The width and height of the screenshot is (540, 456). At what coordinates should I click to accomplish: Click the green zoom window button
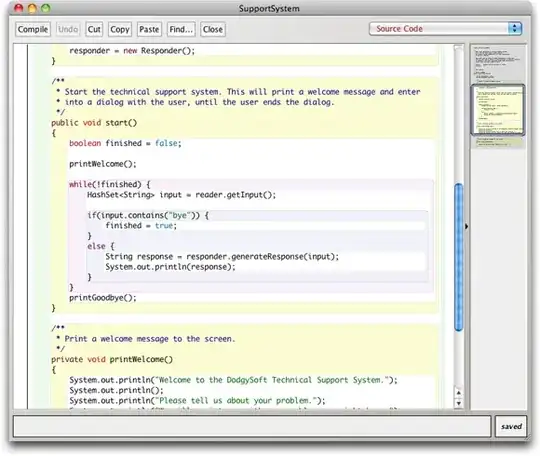pos(45,8)
